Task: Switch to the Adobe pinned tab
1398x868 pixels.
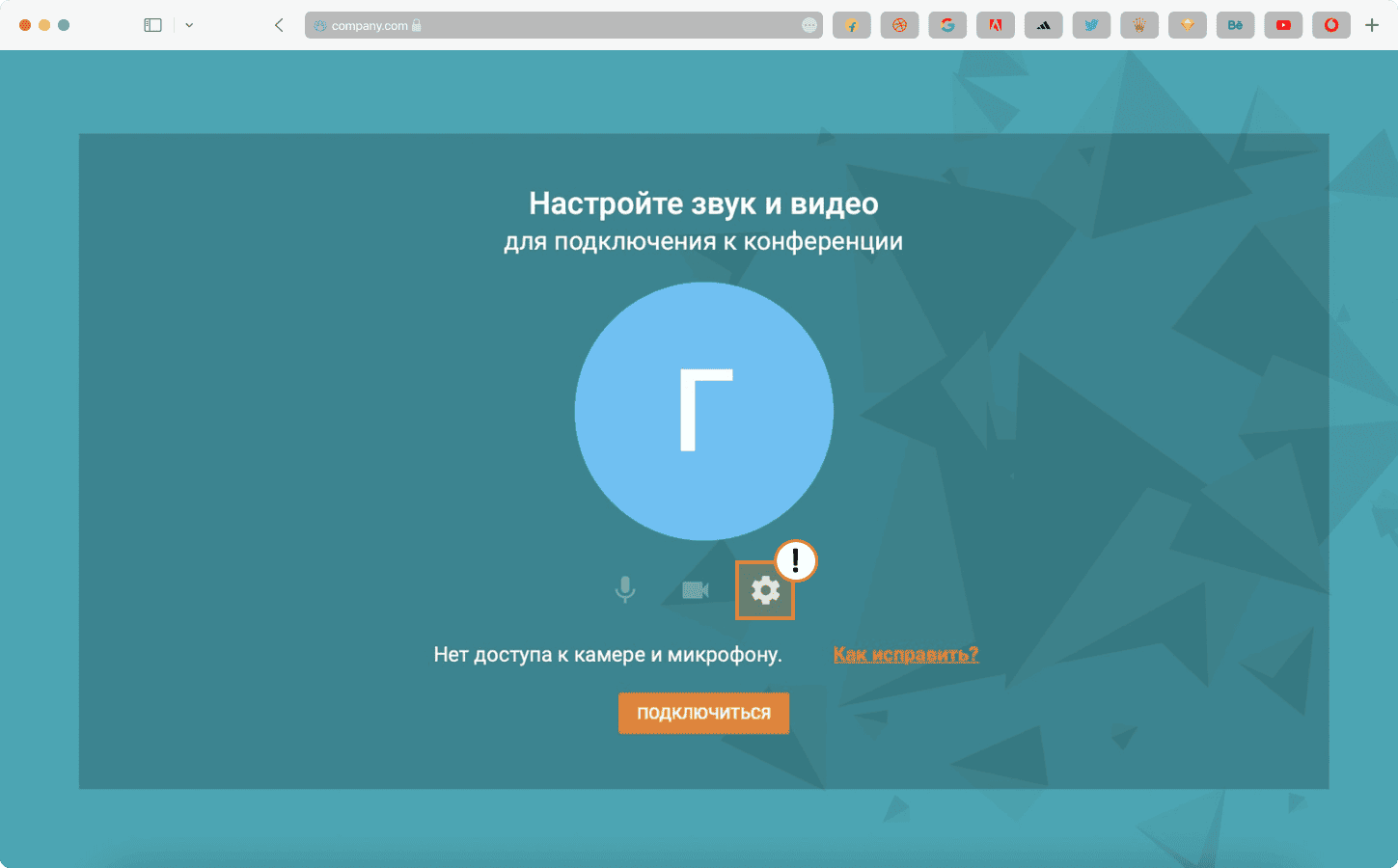Action: (x=996, y=25)
